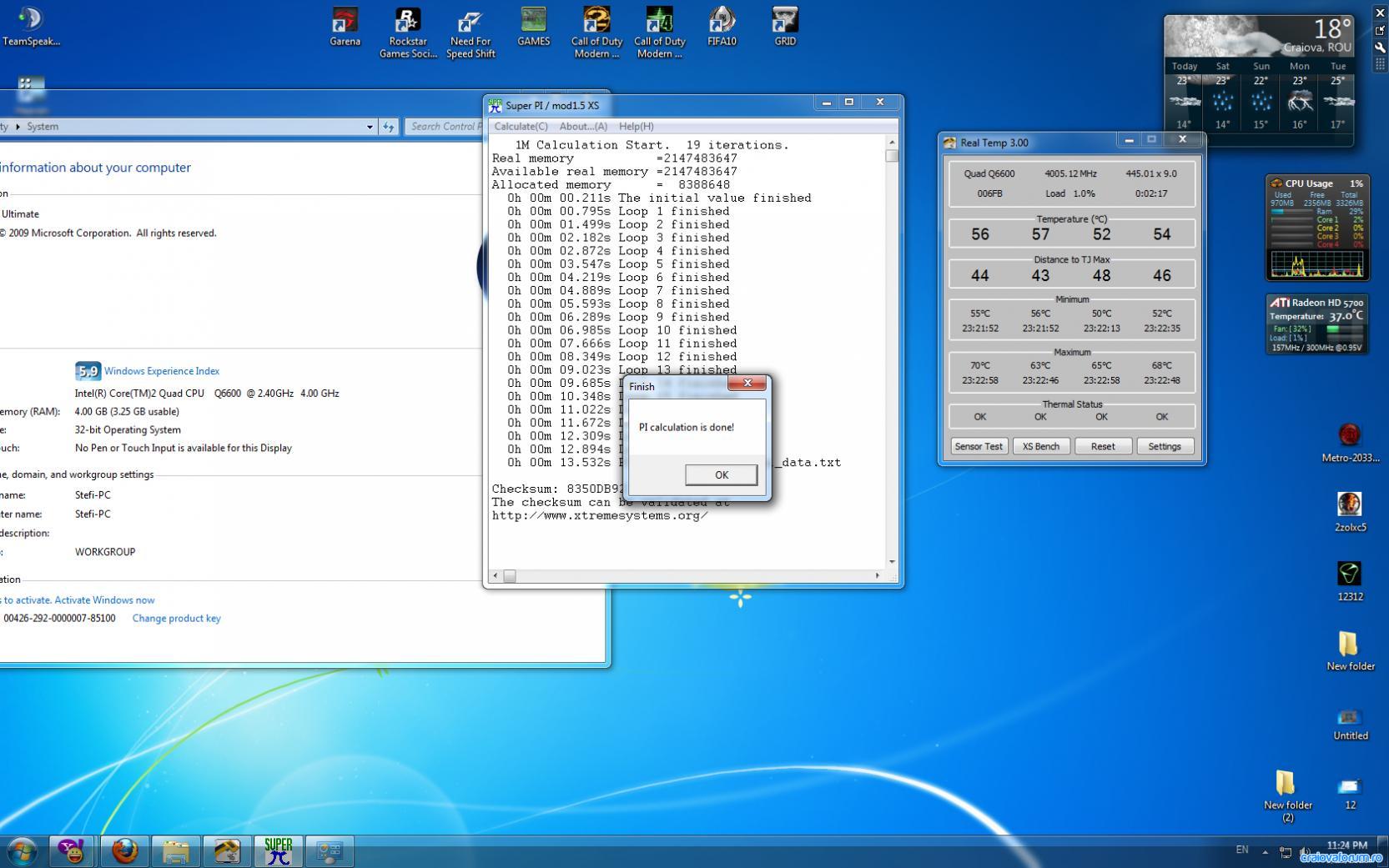Open the desktop file named 12

click(1350, 792)
